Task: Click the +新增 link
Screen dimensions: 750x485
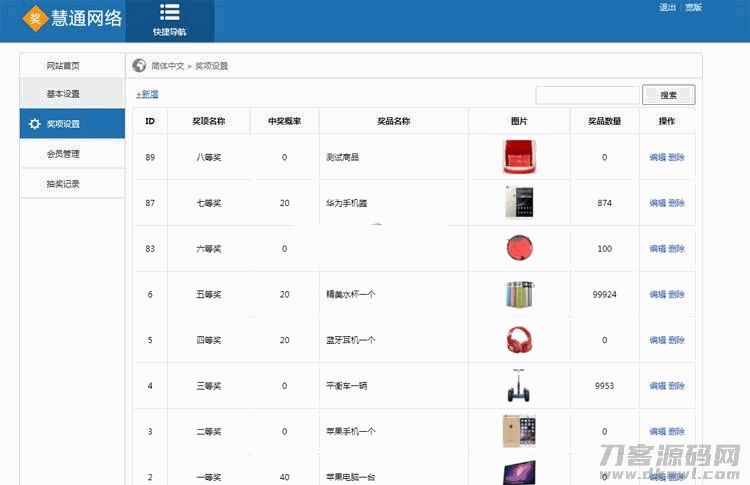Action: [x=147, y=94]
